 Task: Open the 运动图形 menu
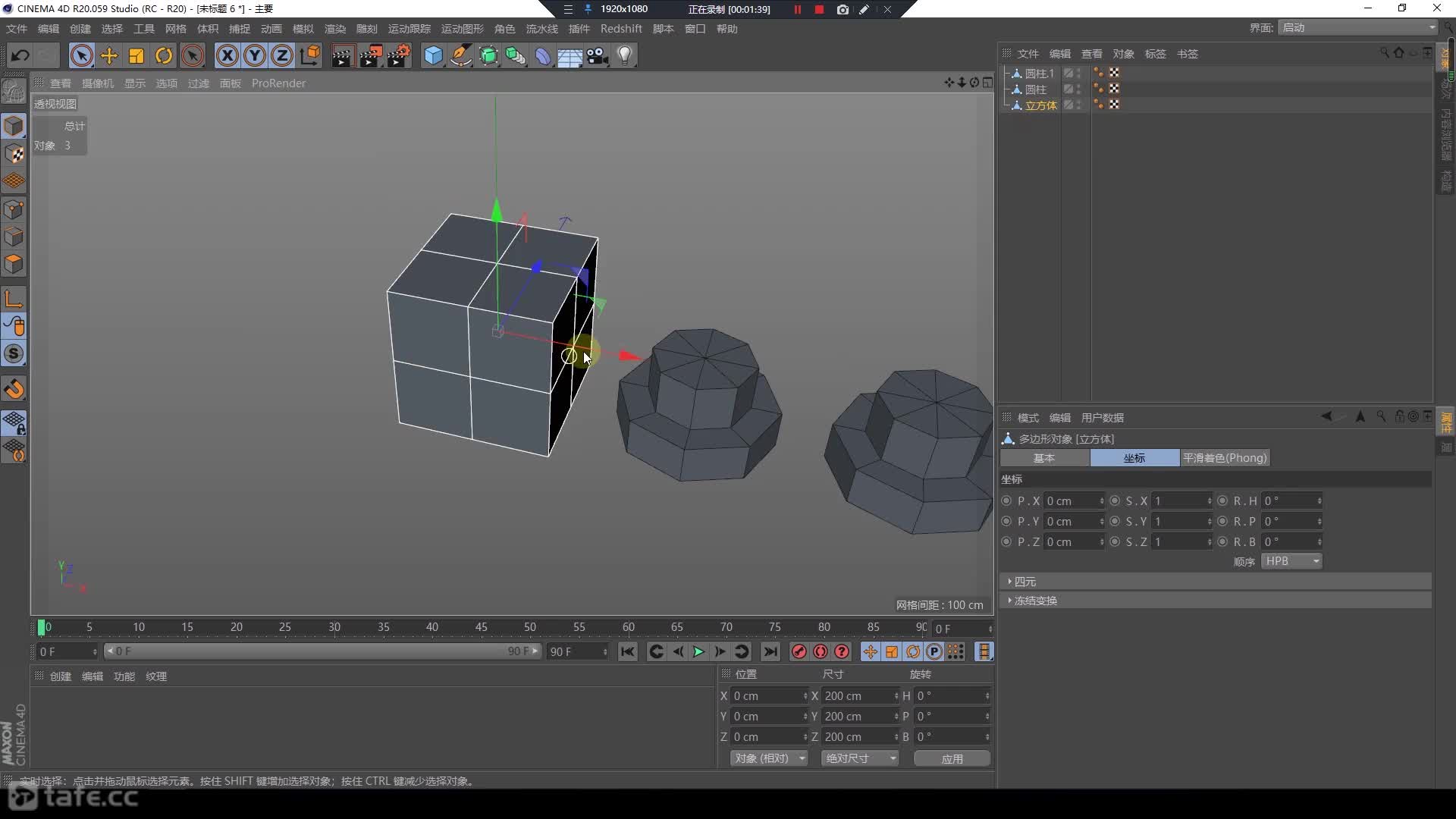coord(463,29)
